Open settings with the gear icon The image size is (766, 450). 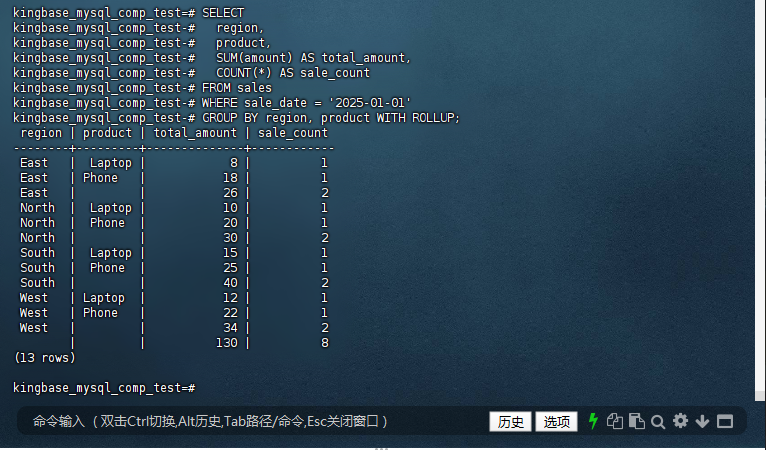pyautogui.click(x=680, y=421)
